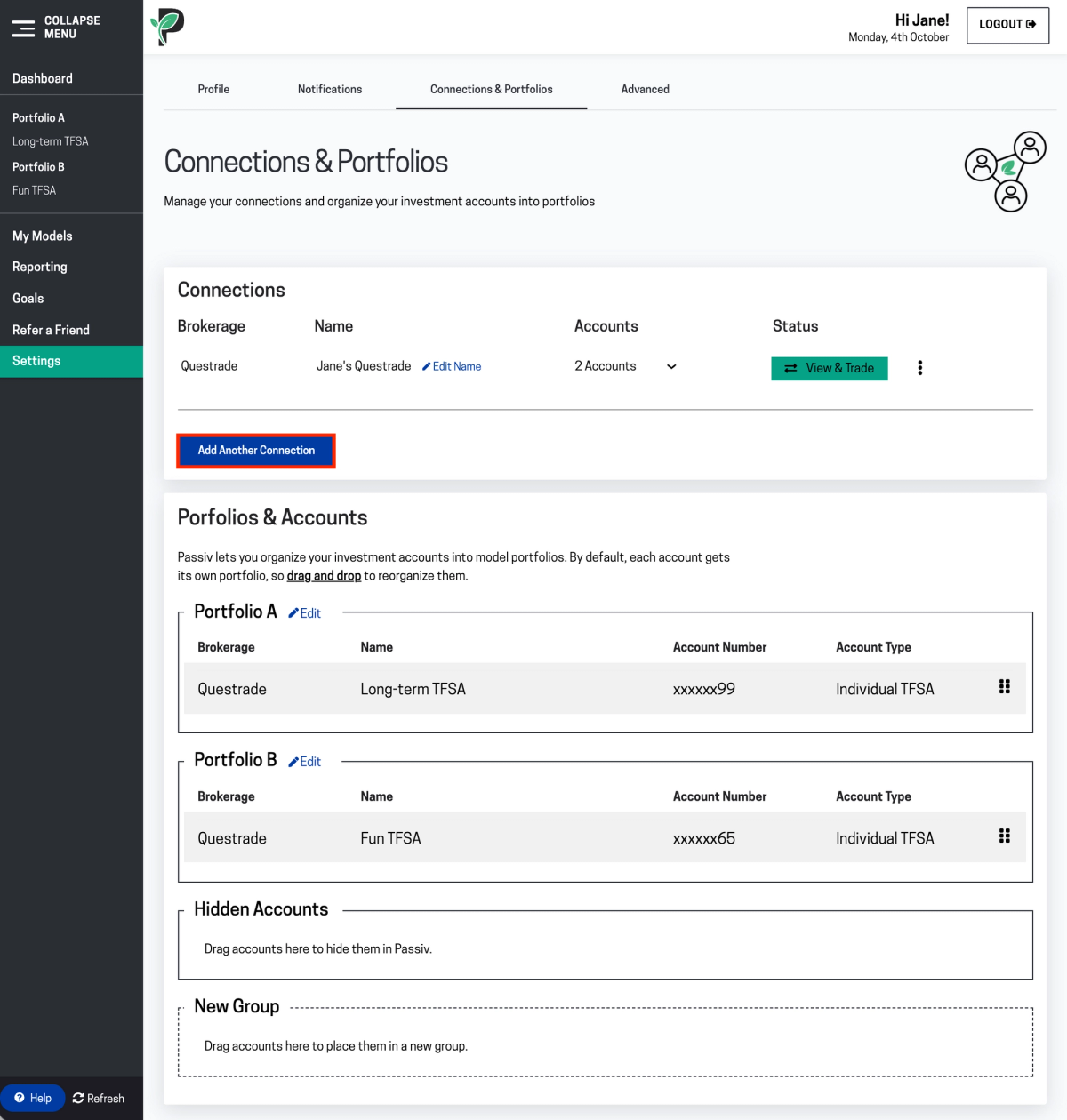The width and height of the screenshot is (1067, 1120).
Task: Open Dashboard from the sidebar
Action: coord(43,78)
